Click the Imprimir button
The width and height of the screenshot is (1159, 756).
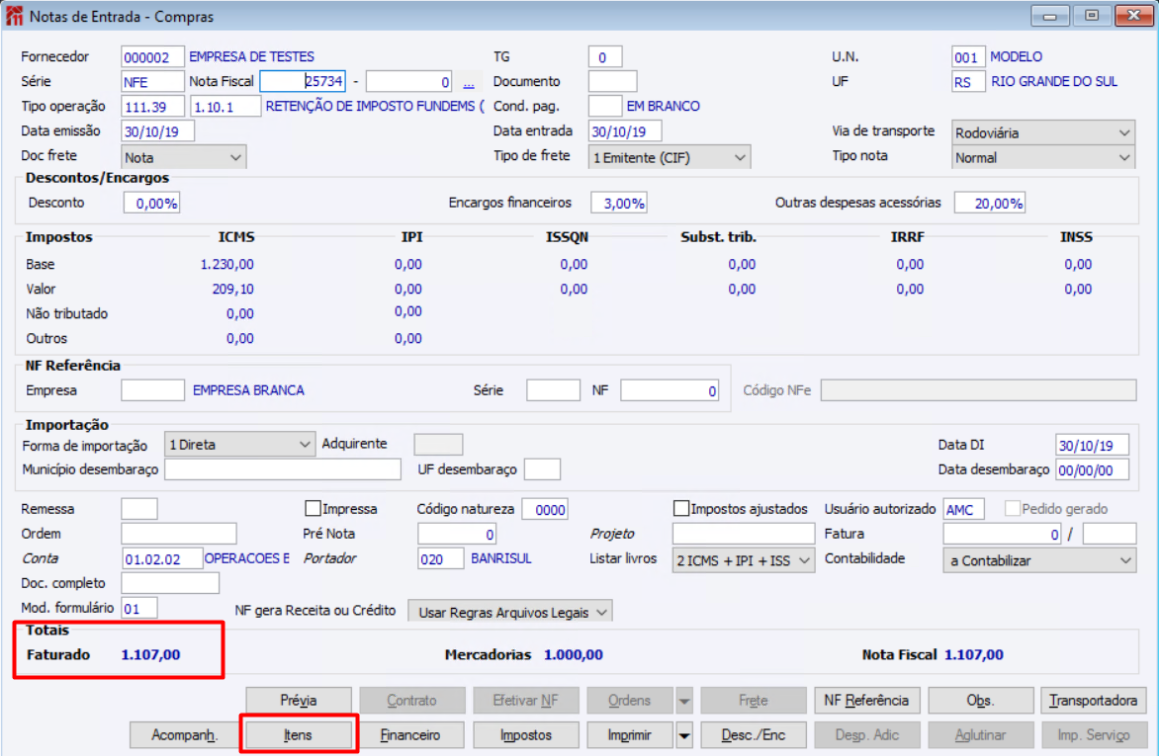[631, 735]
